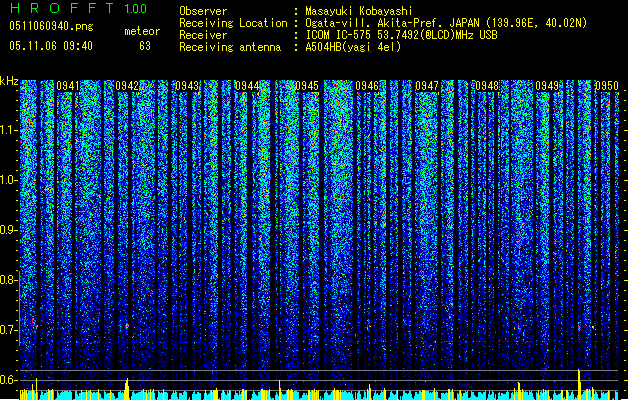
Task: Select the Ogata-vill. Akita-Pref. JAPAN location text
Action: click(446, 23)
